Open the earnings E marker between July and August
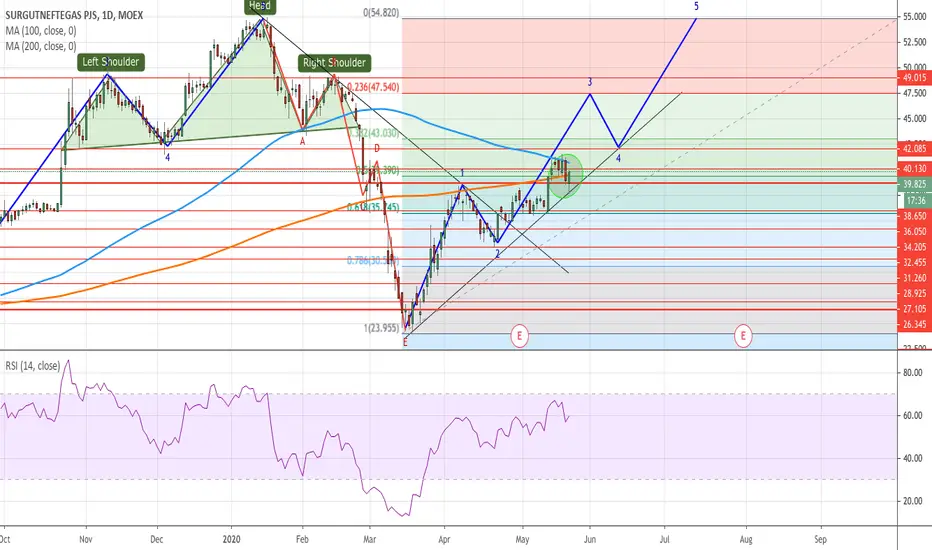The width and height of the screenshot is (932, 550). point(743,336)
